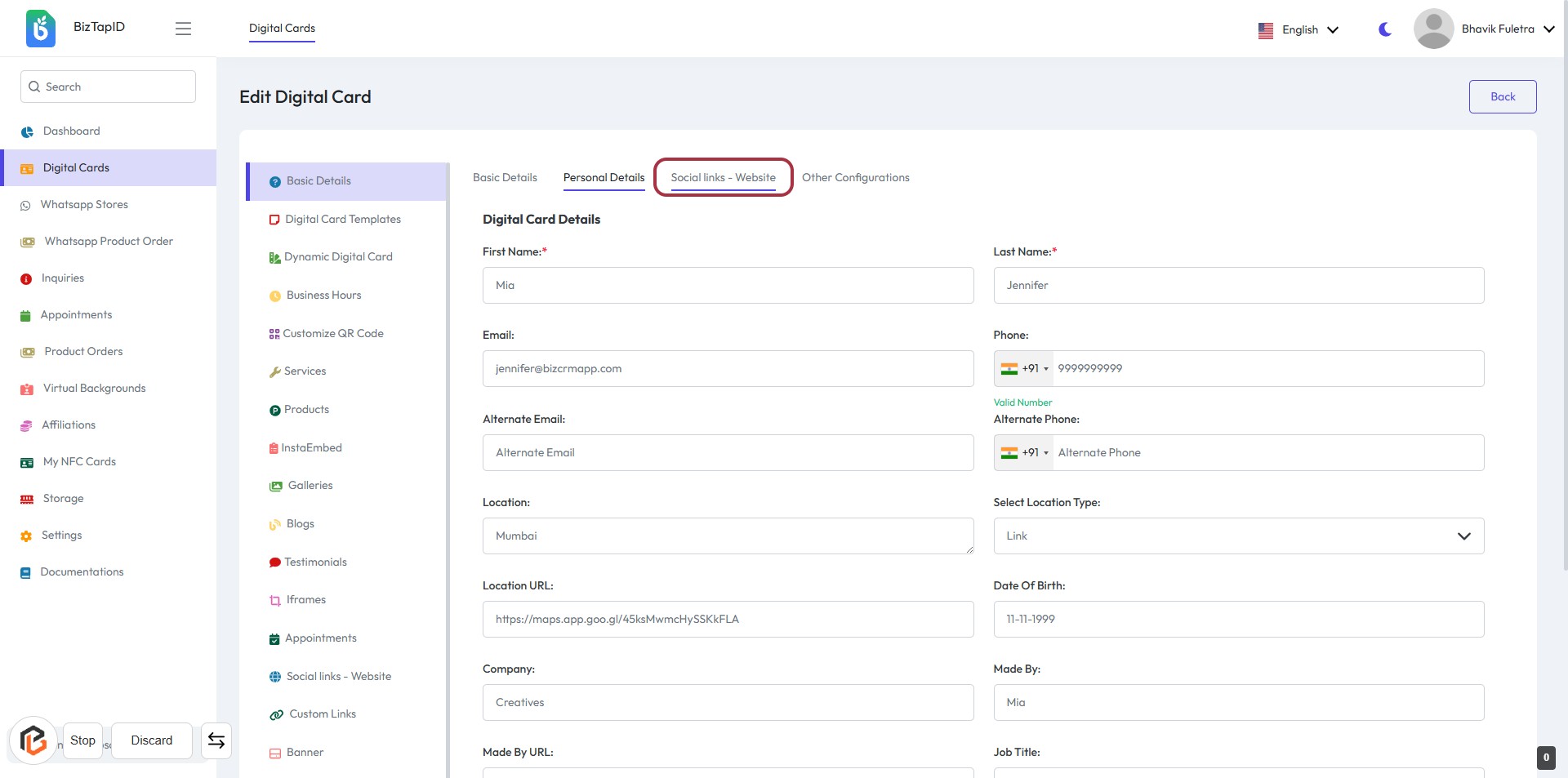Click the Galleries icon in card menu

(276, 486)
